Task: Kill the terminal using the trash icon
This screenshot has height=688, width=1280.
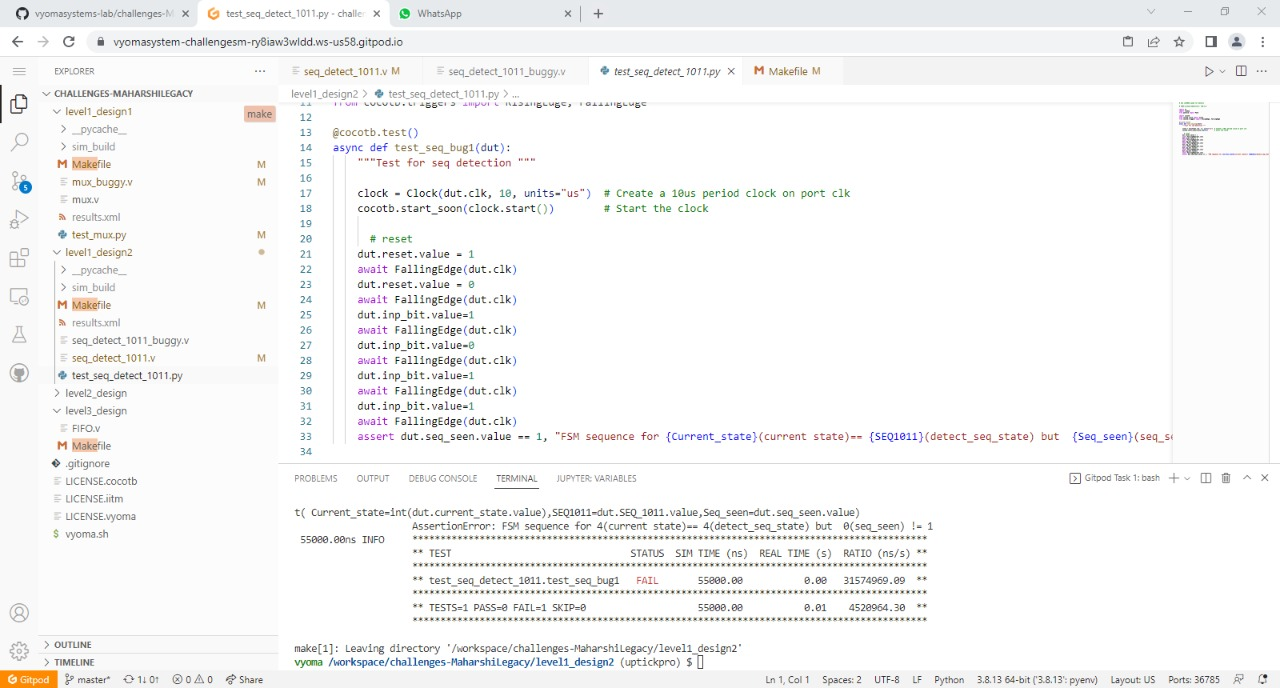Action: coord(1226,478)
